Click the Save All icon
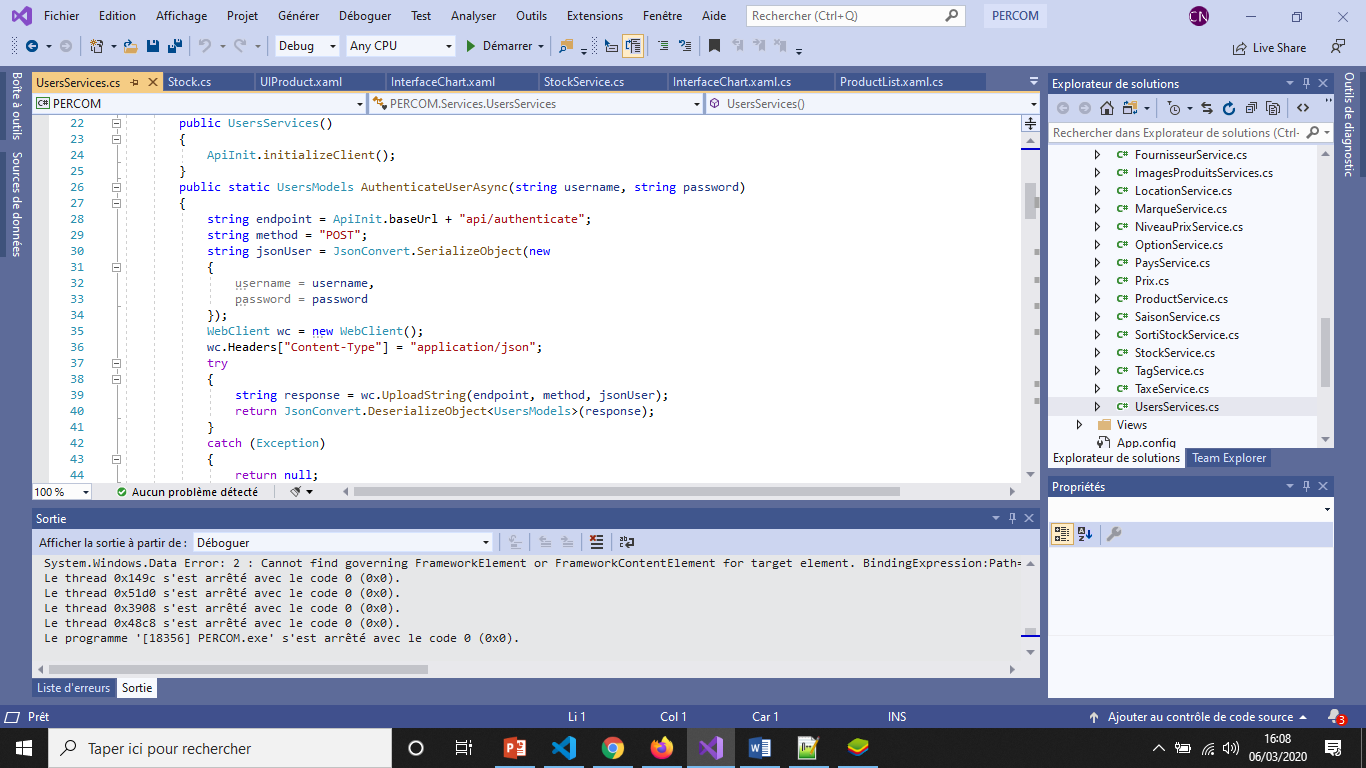The width and height of the screenshot is (1366, 768). 174,46
